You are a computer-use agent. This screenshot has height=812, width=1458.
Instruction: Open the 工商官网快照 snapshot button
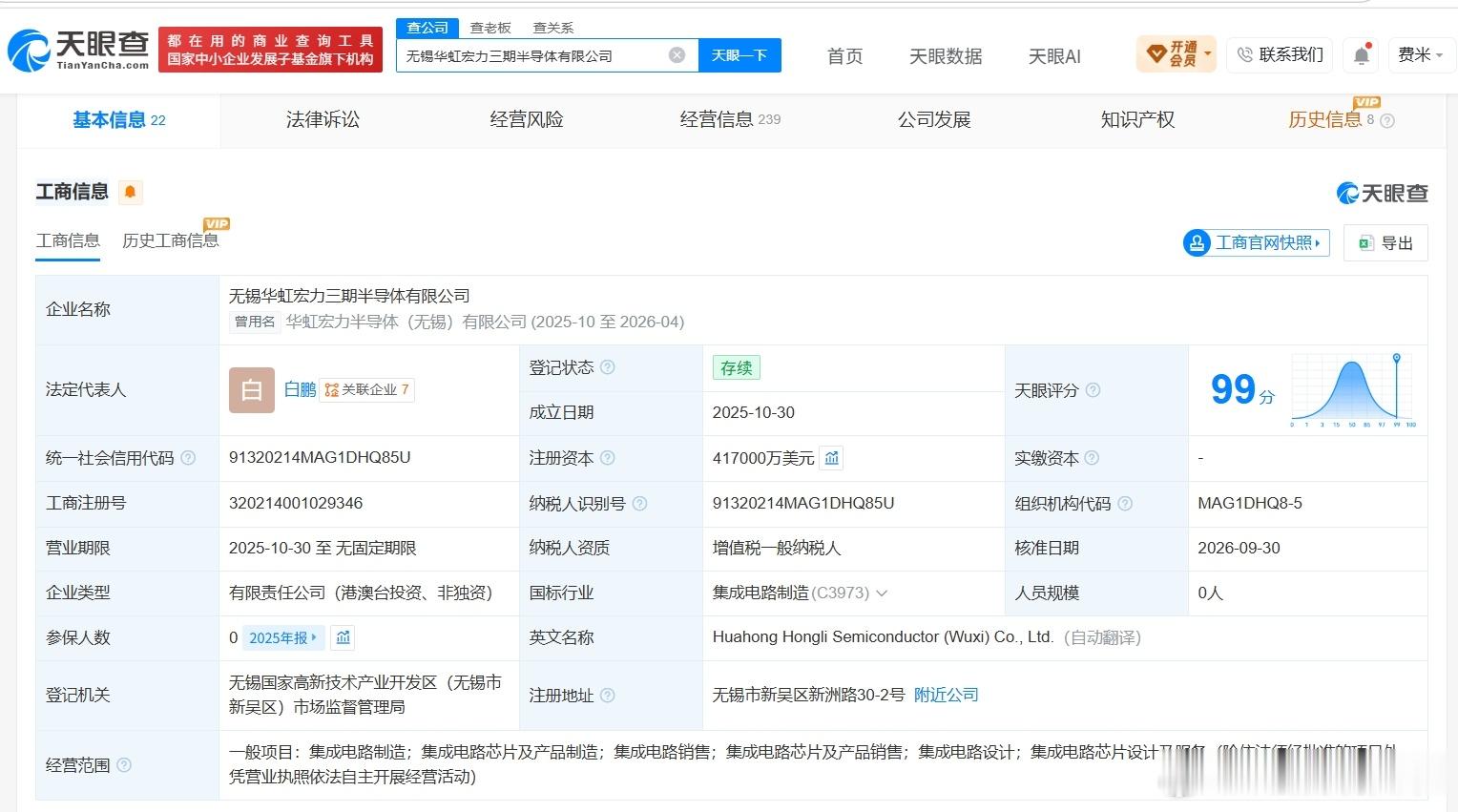coord(1255,243)
